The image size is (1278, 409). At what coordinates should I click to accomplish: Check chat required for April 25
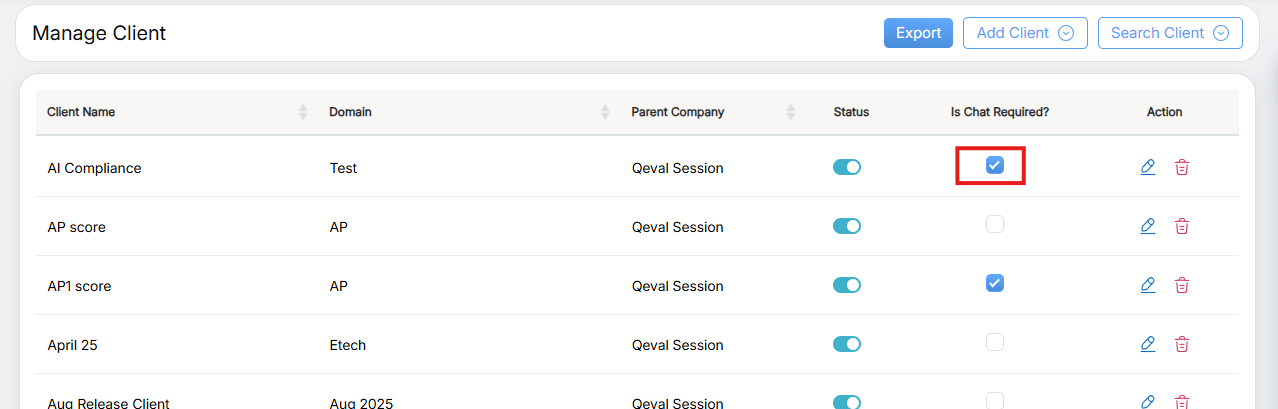994,342
